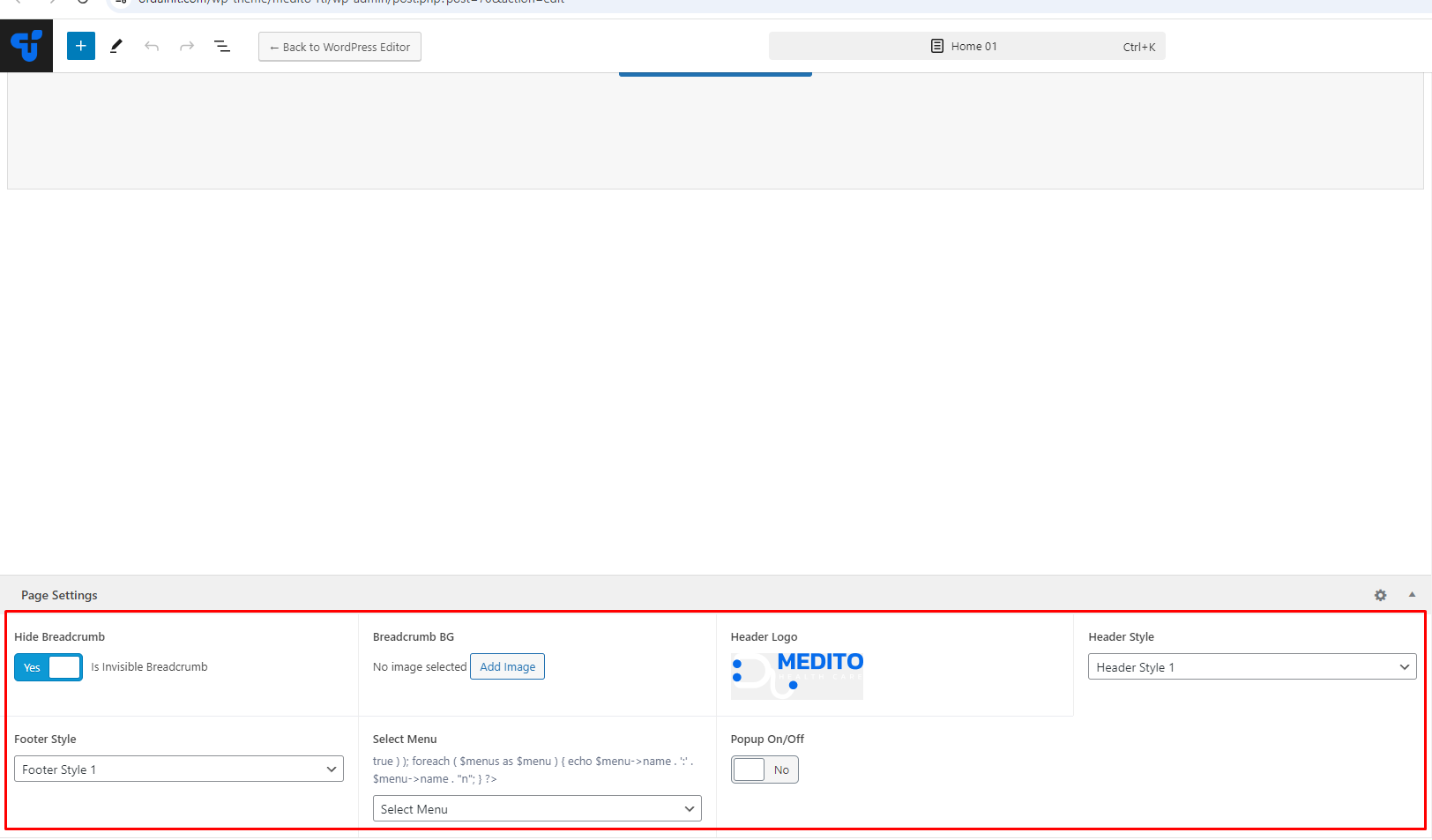The image size is (1432, 840).
Task: Open the Header Style dropdown
Action: pos(1251,667)
